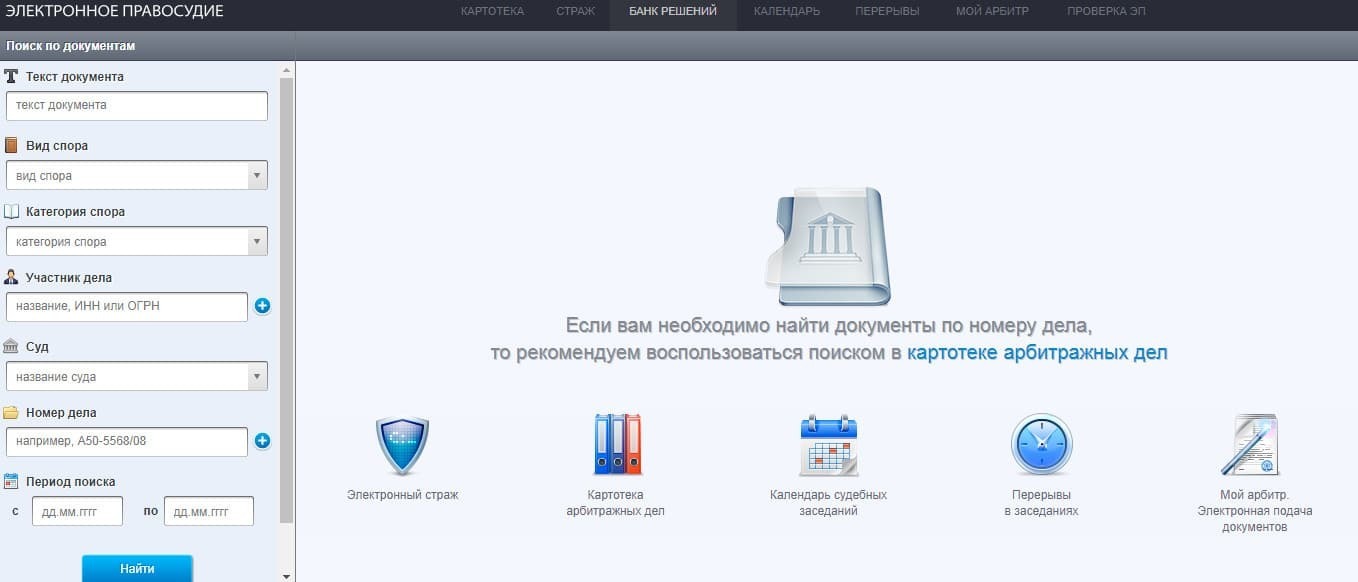Open the Перерывы tab

pyautogui.click(x=887, y=11)
